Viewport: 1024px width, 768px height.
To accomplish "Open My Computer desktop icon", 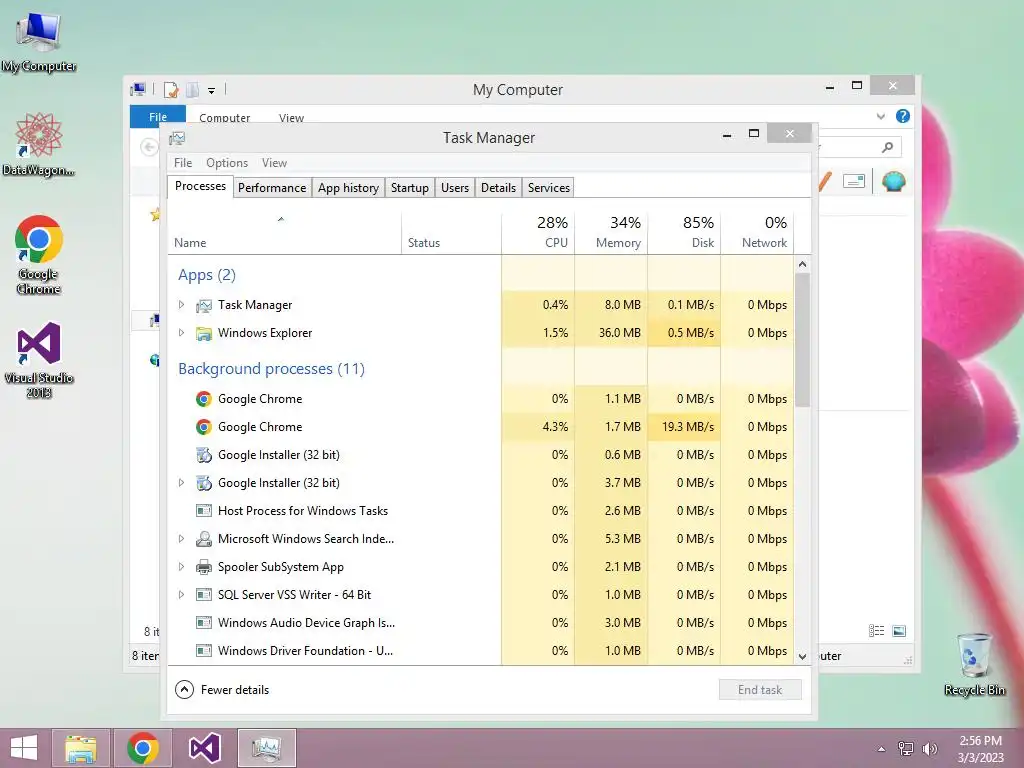I will coord(39,42).
